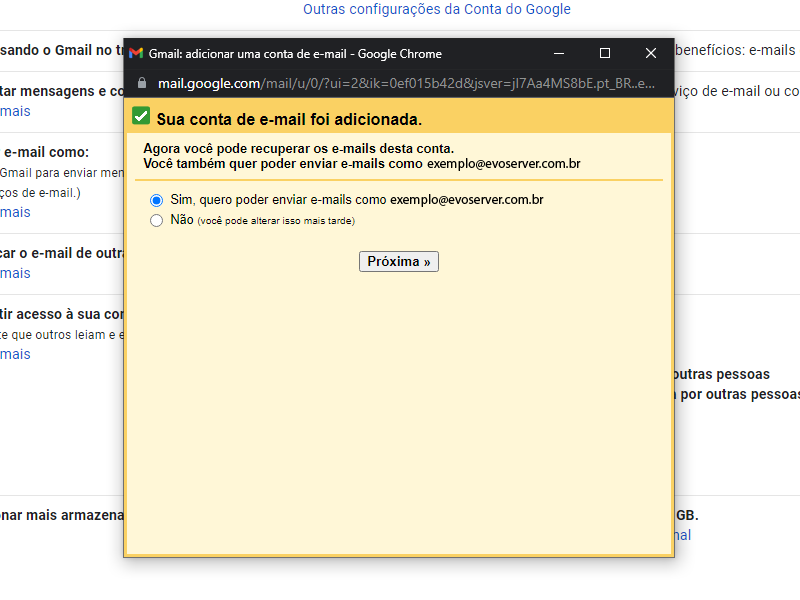This screenshot has height=600, width=800.
Task: Choose the 'Não' radio option
Action: 156,220
